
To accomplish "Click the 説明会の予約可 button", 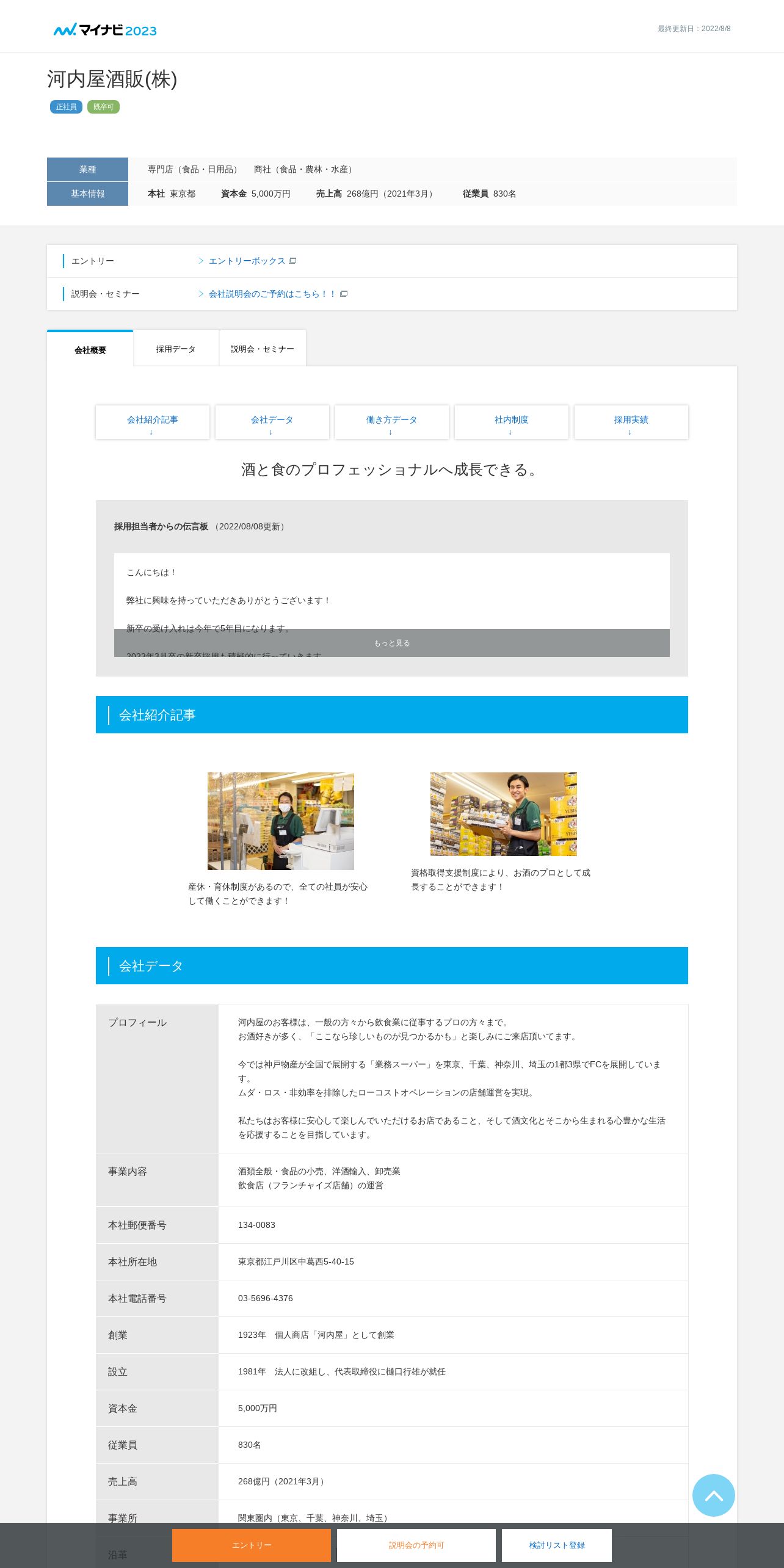I will 416,1545.
